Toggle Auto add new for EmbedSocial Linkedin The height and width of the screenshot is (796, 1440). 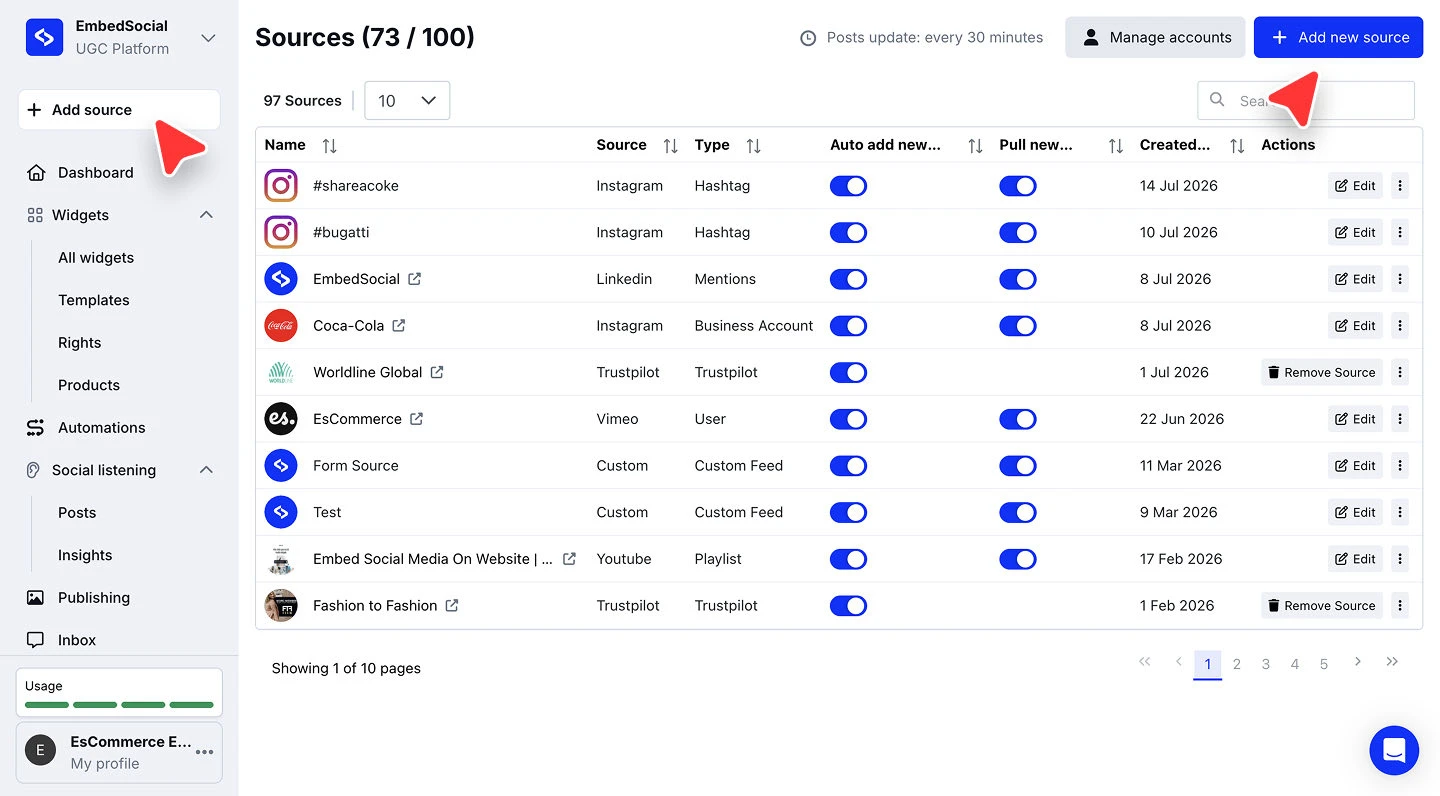click(x=848, y=279)
